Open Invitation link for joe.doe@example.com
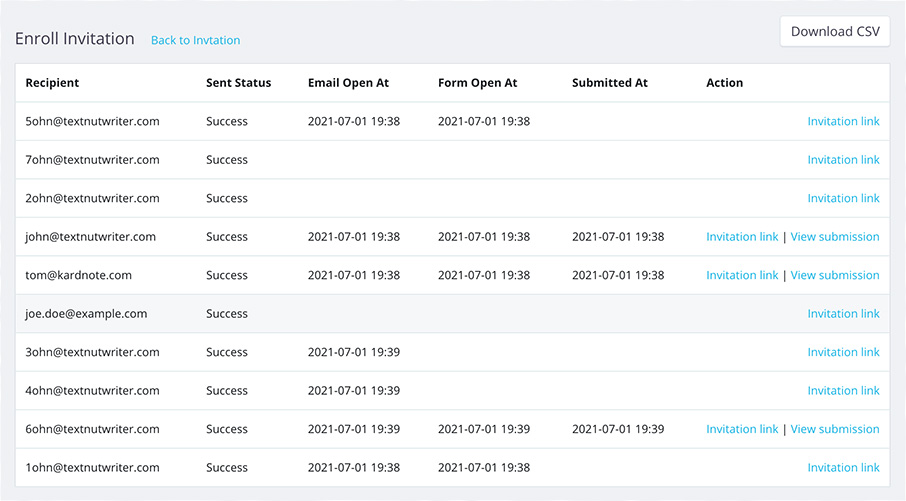Viewport: 906px width, 501px height. (843, 314)
